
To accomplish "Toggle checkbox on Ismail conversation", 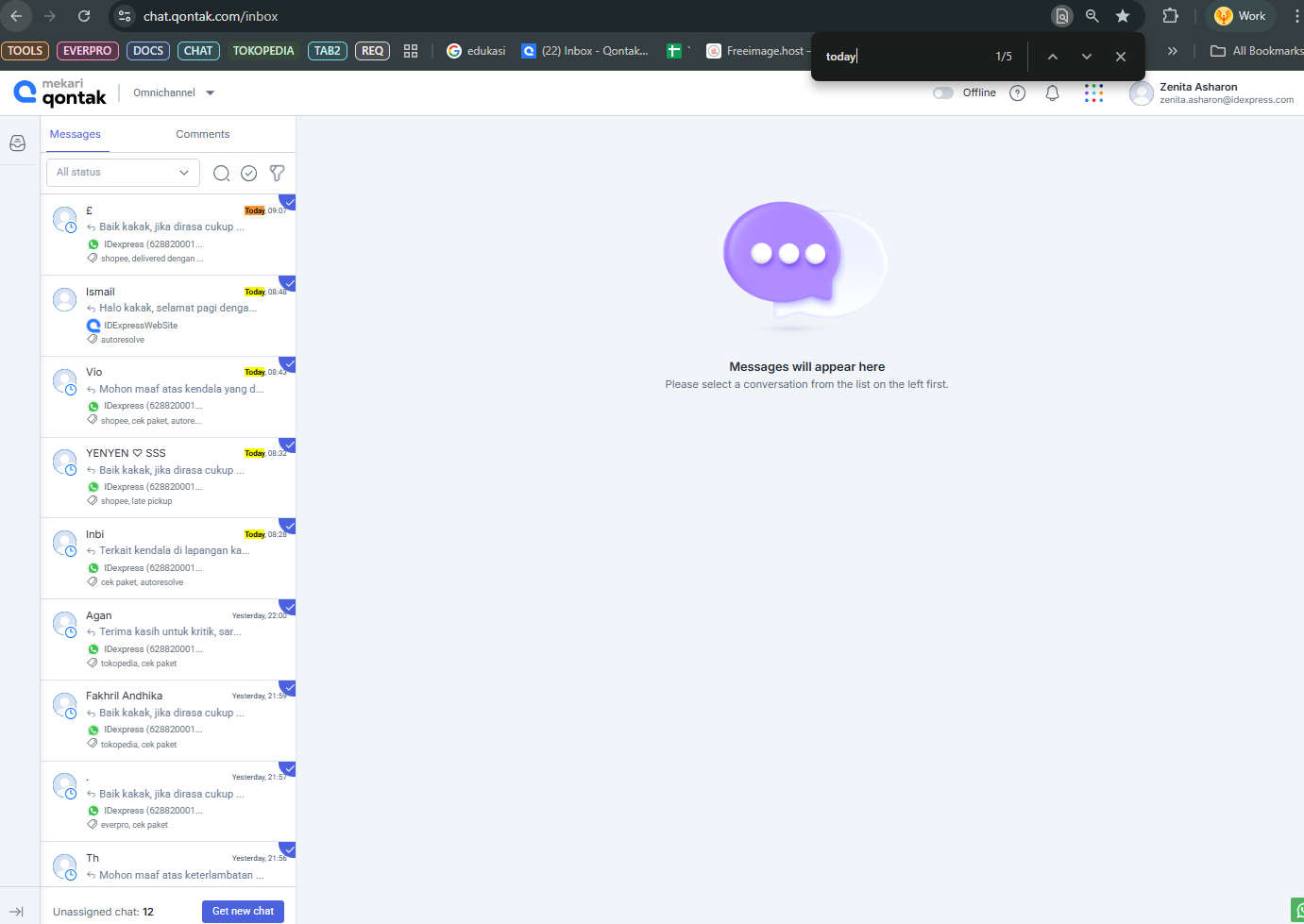I will [x=289, y=283].
